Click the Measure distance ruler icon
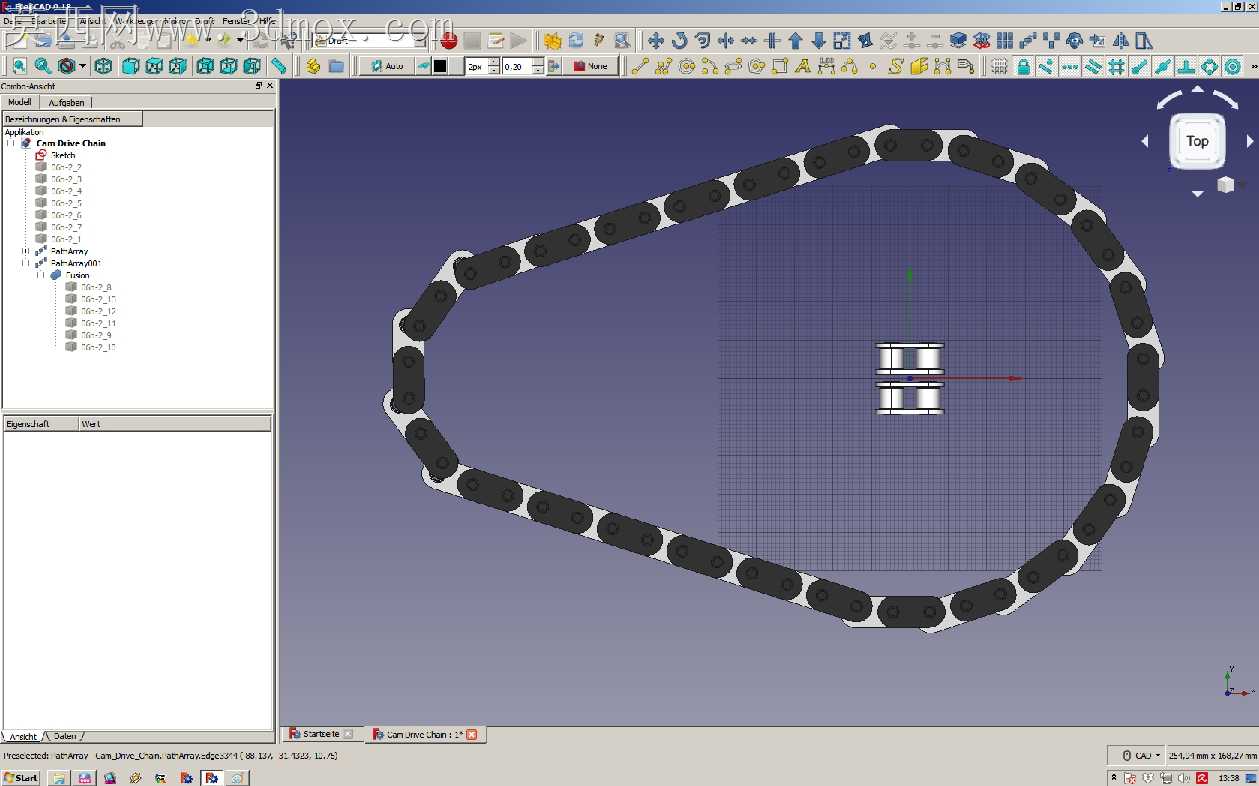The height and width of the screenshot is (786, 1259). pyautogui.click(x=279, y=66)
